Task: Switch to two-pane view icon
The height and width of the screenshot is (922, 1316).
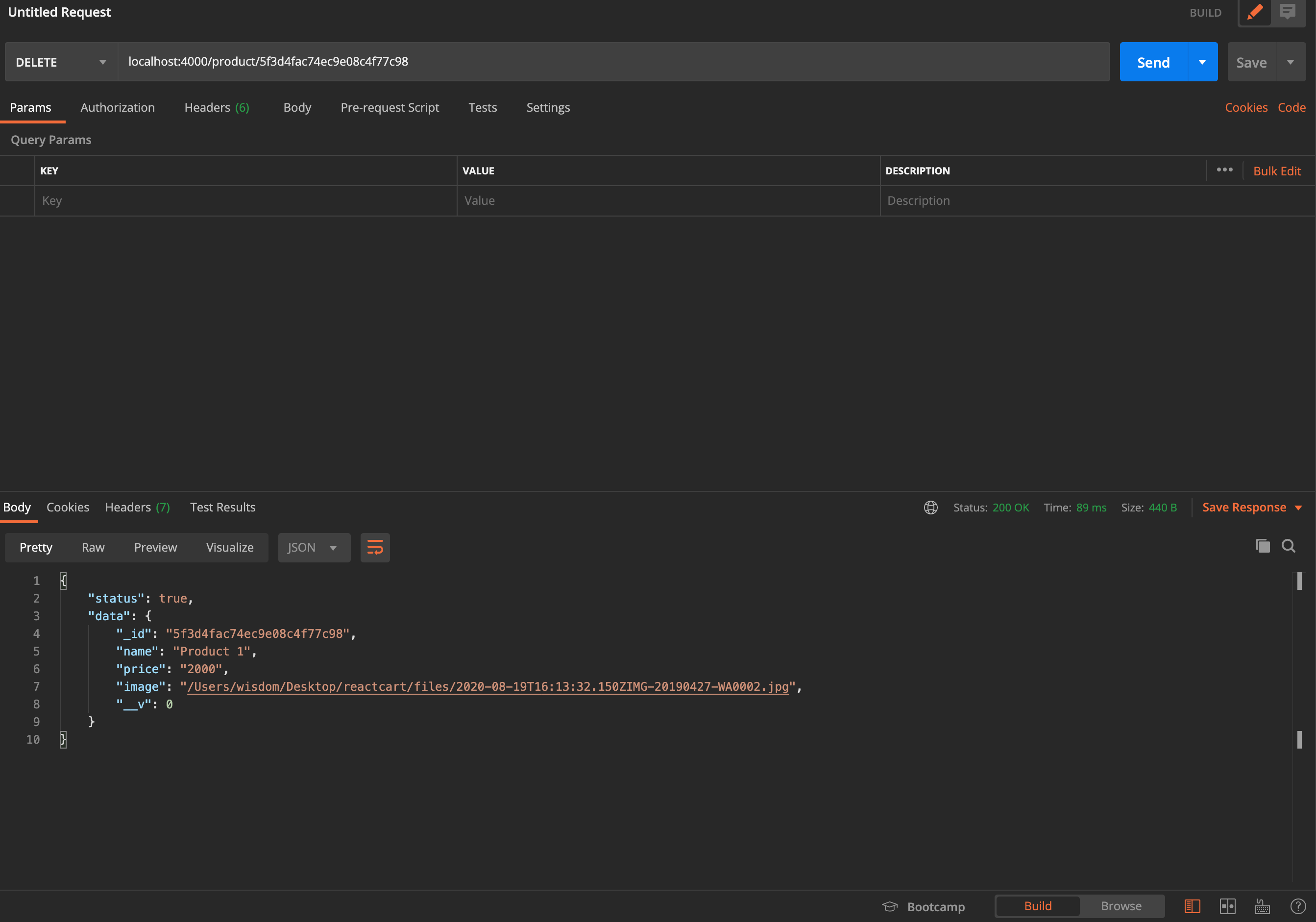Action: coord(1227,906)
